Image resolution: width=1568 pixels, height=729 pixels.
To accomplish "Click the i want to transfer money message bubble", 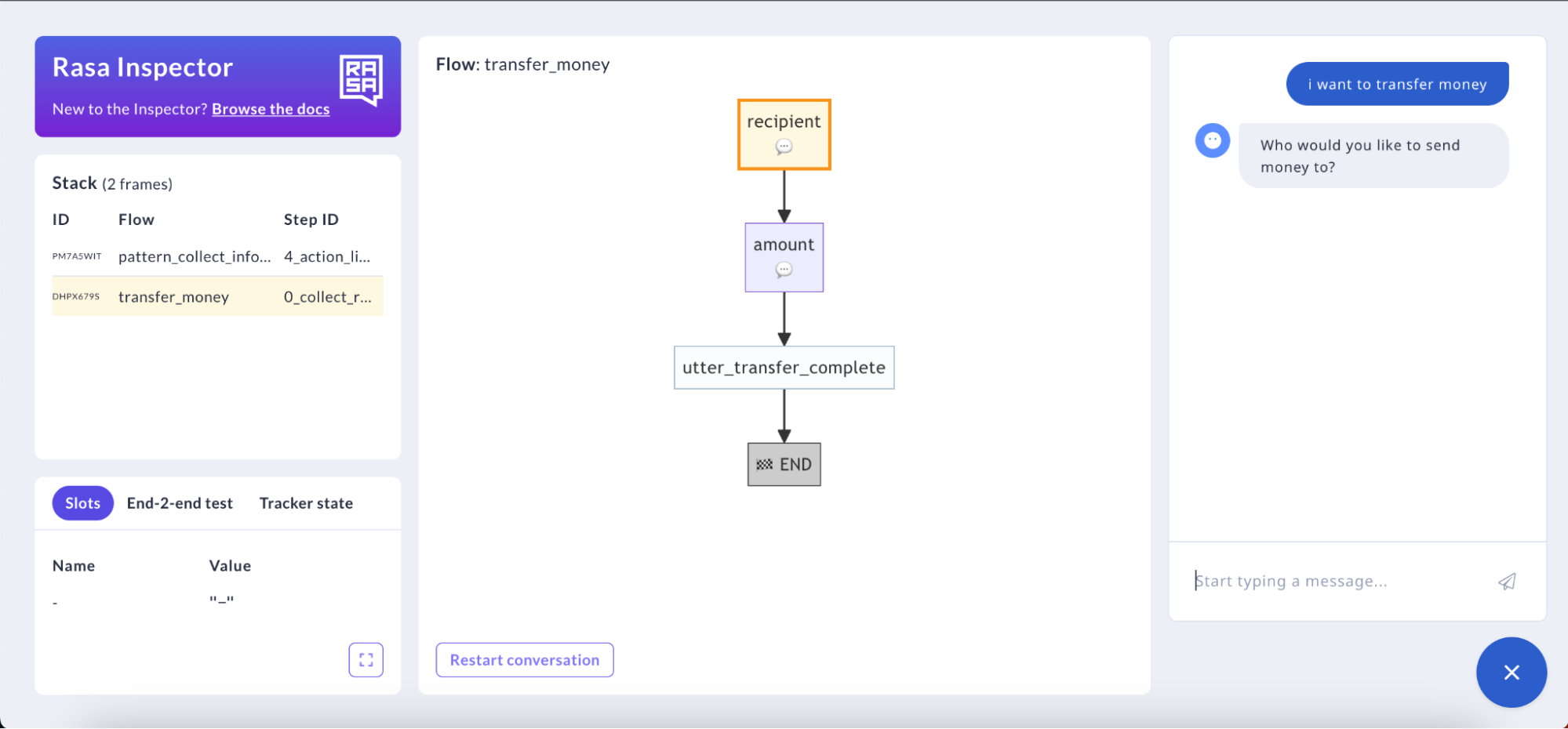I will 1396,84.
